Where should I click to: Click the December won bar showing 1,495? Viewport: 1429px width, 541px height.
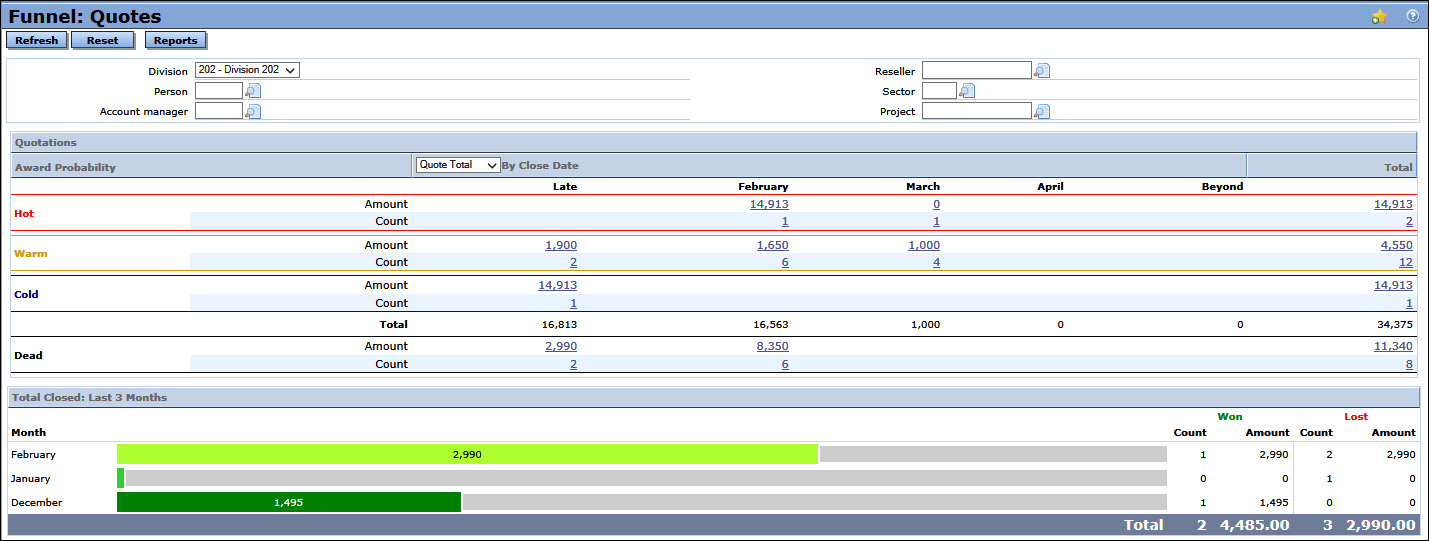pos(288,502)
